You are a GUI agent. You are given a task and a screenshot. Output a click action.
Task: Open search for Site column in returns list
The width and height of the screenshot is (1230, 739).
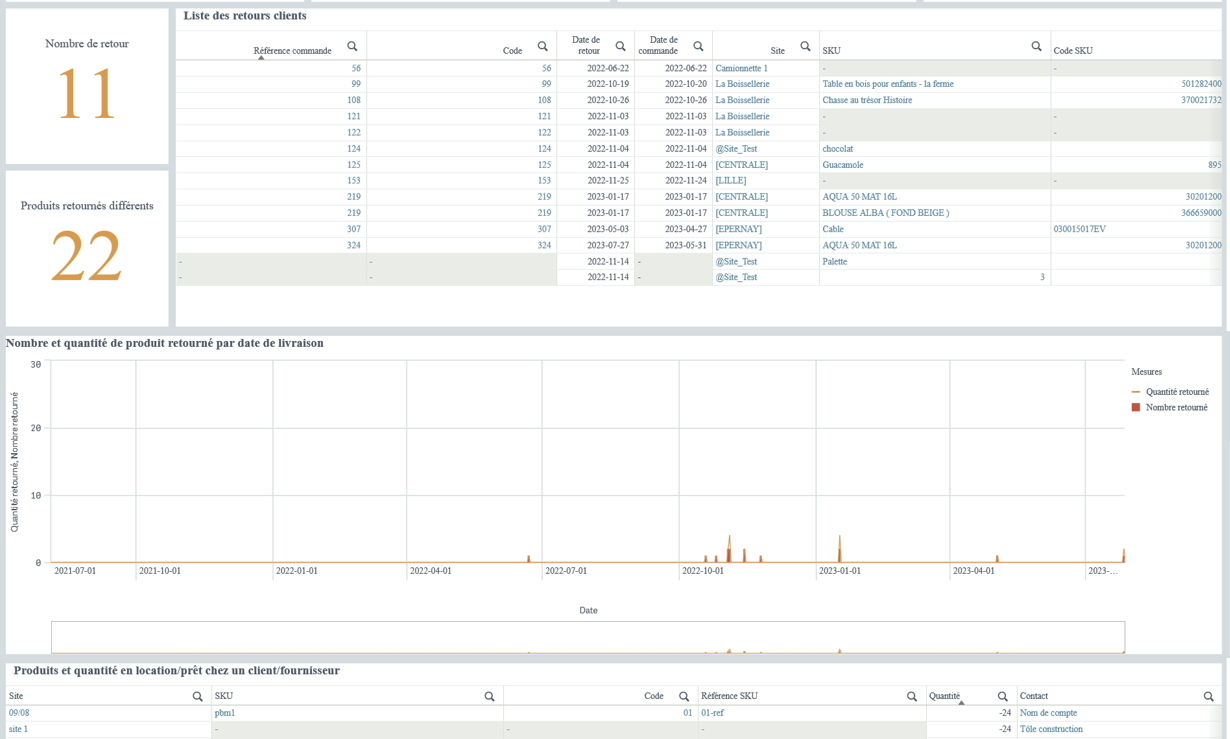tap(805, 46)
